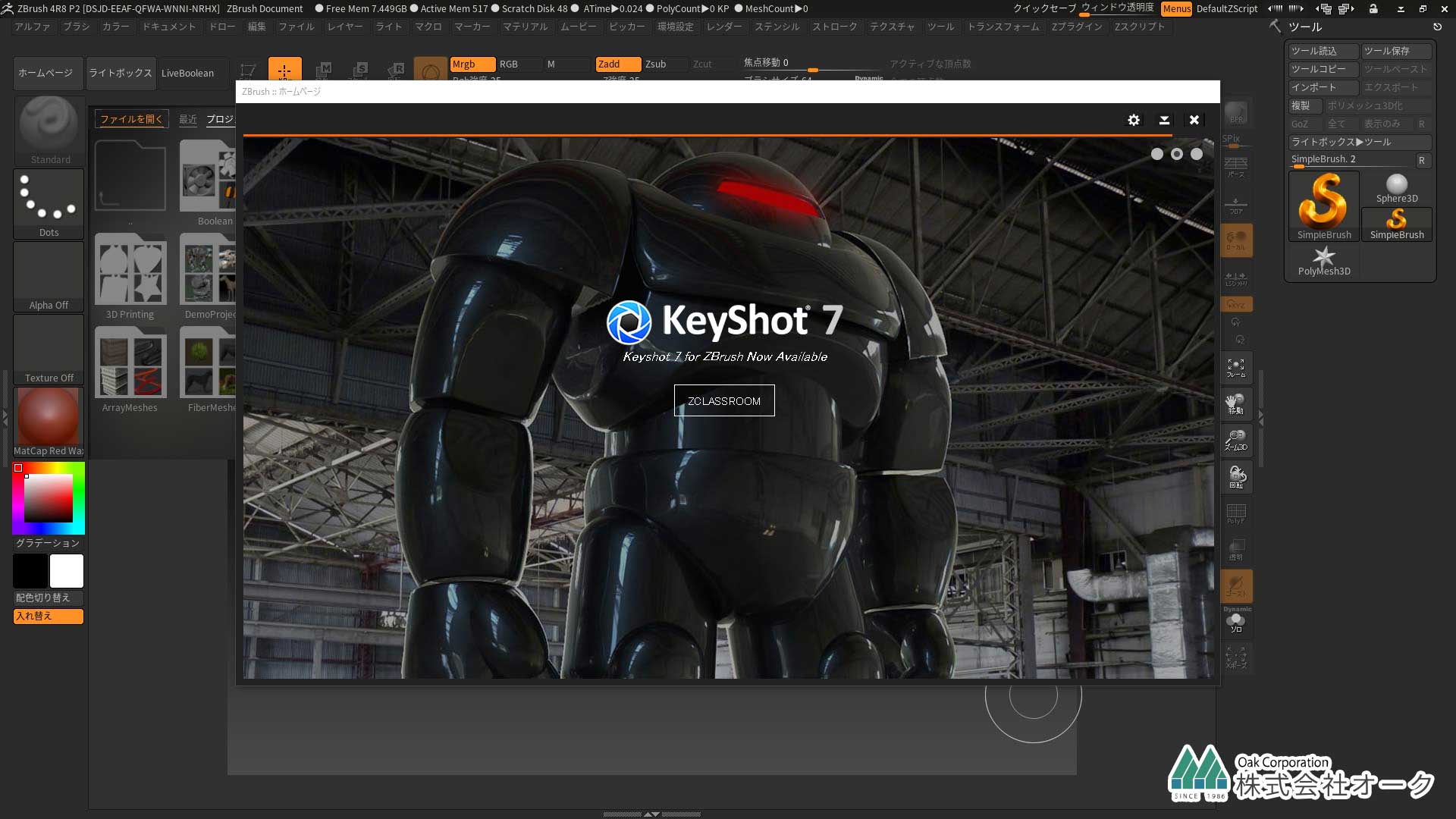This screenshot has height=819, width=1456.
Task: Select the second slideshow dot indicator
Action: [x=1176, y=154]
